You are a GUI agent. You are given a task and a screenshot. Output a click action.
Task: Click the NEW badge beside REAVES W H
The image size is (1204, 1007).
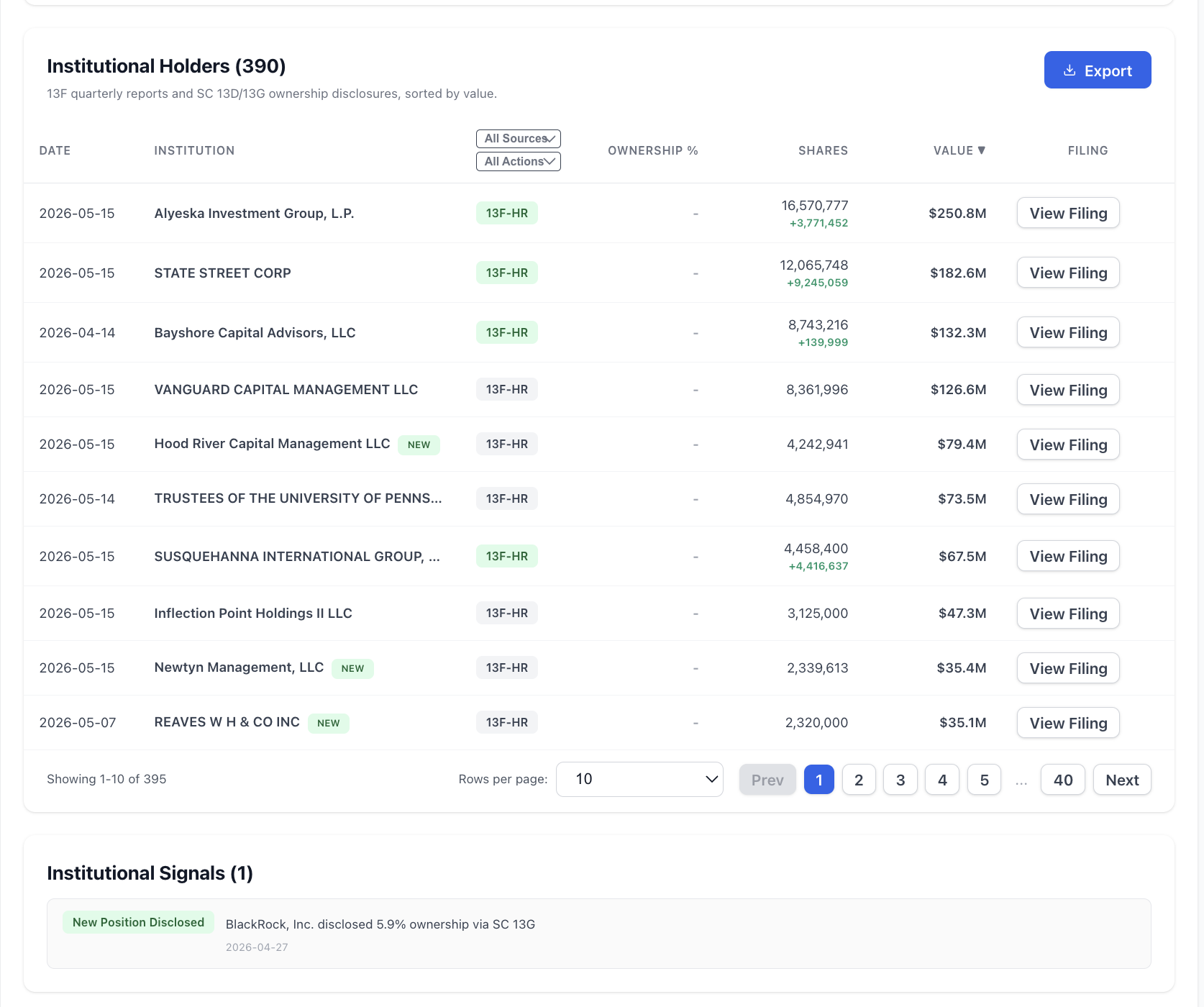pos(329,723)
